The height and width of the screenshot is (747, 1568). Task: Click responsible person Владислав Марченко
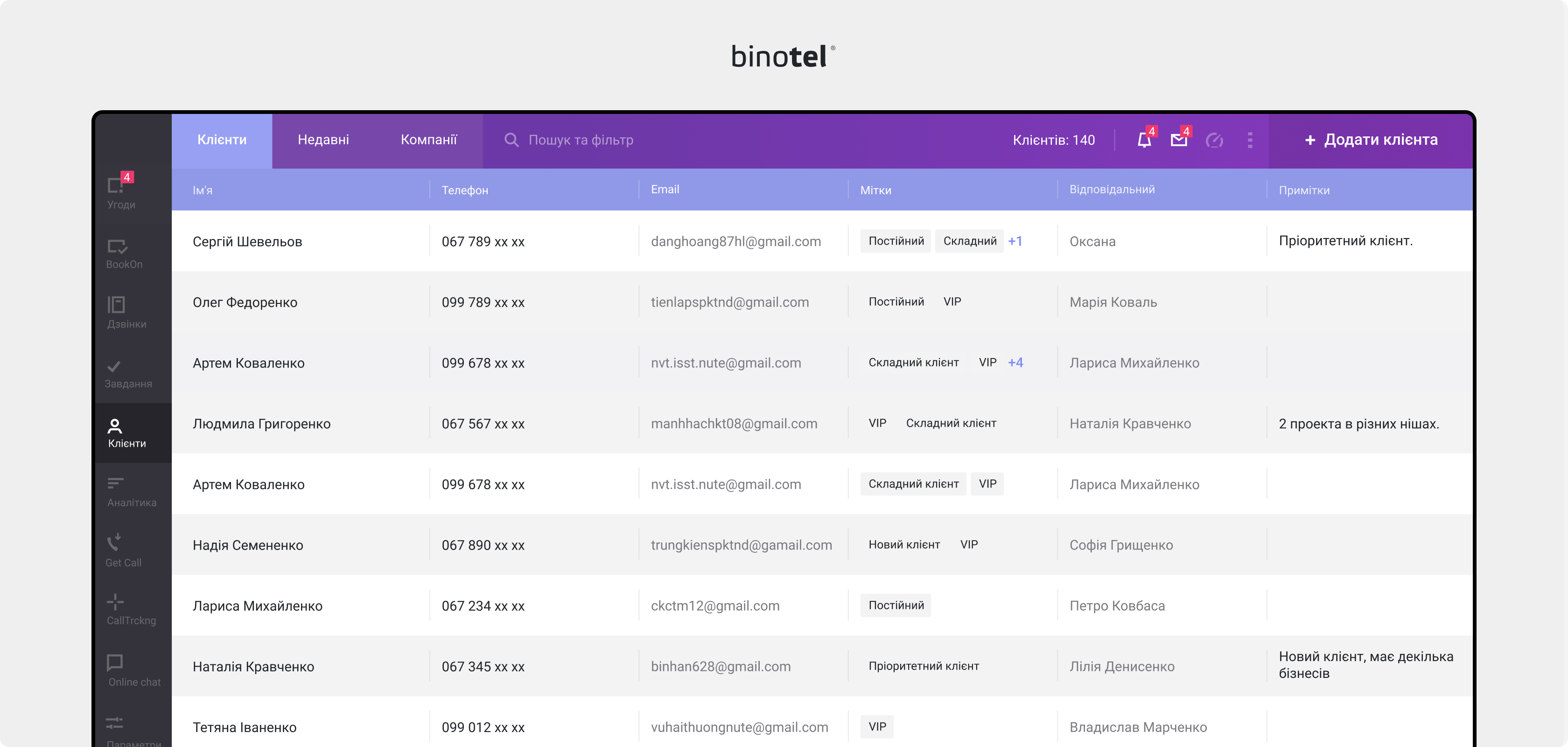(x=1138, y=727)
